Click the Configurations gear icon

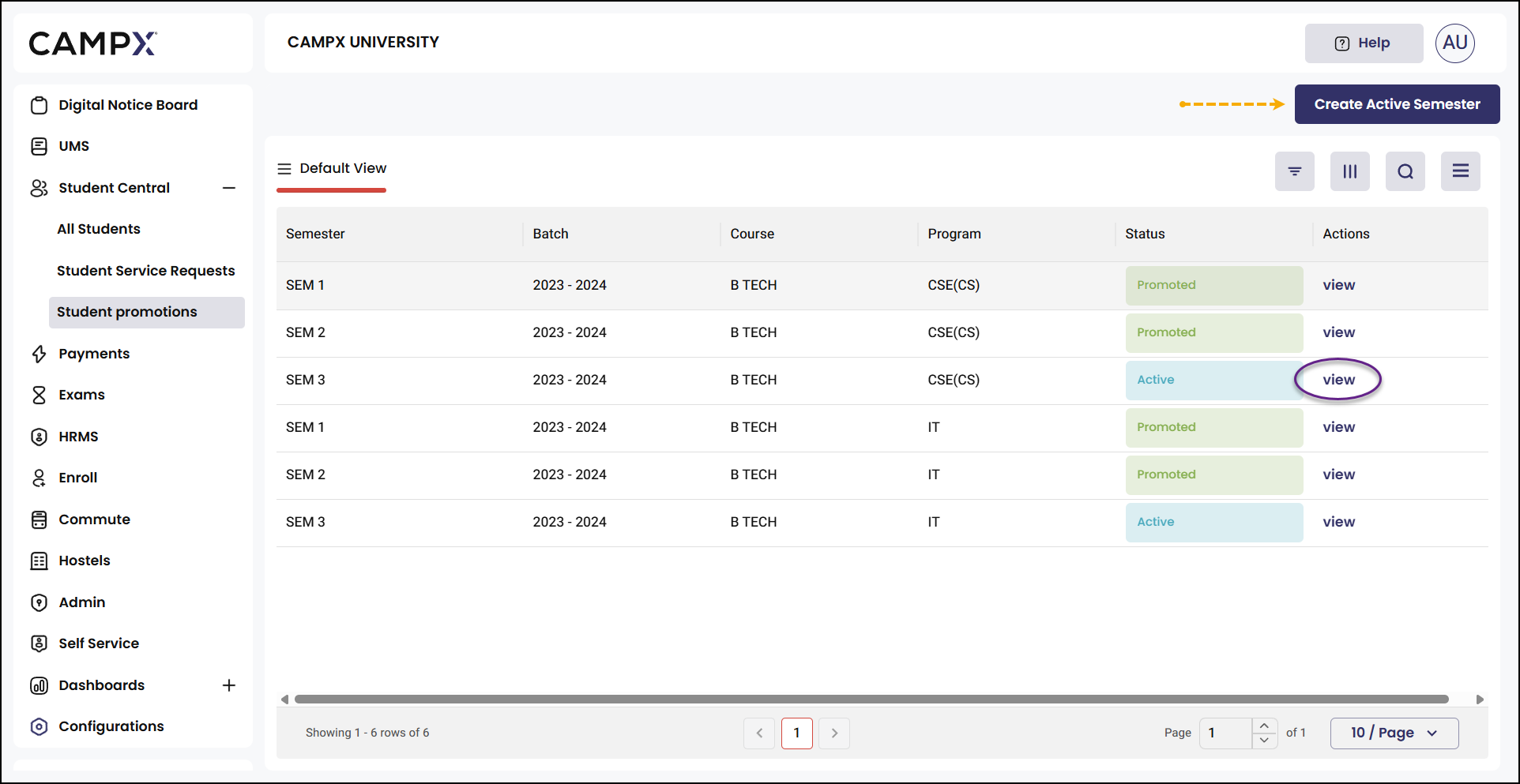pos(39,726)
